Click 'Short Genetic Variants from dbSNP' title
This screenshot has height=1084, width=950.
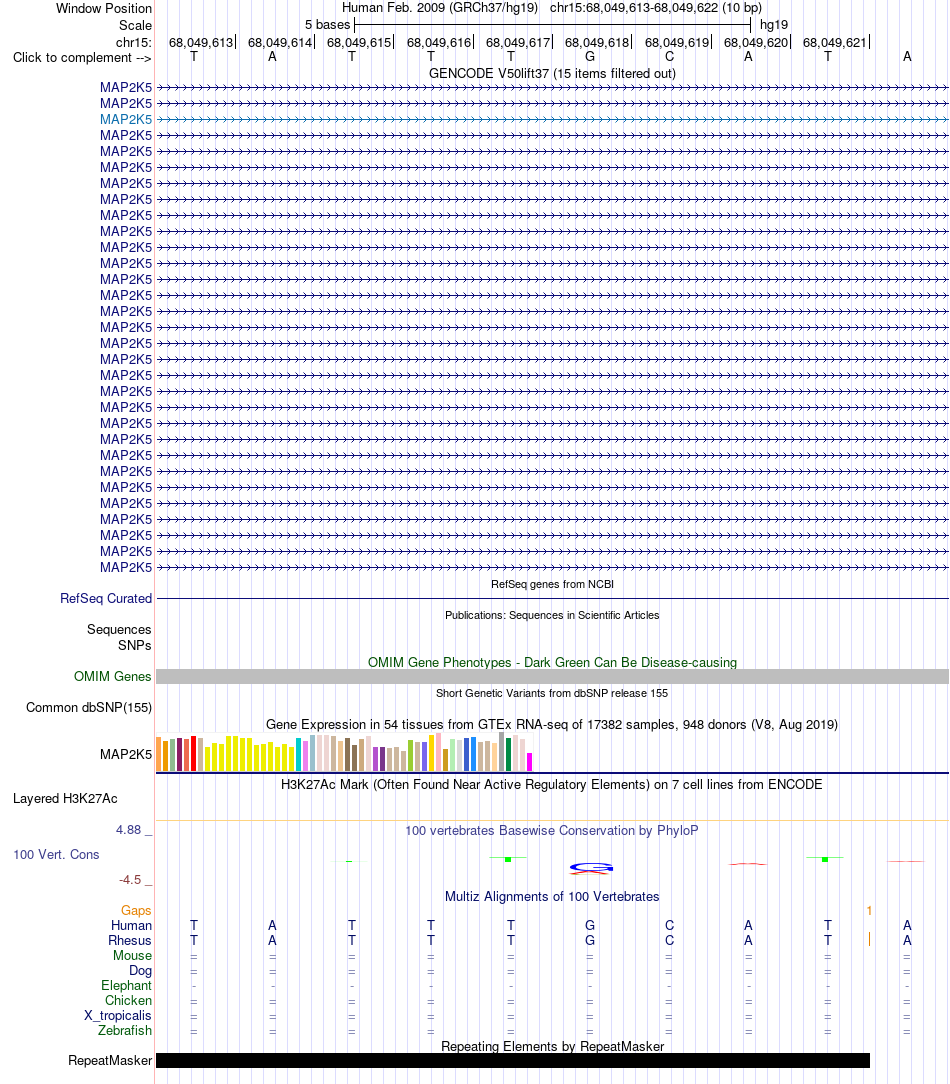552,693
